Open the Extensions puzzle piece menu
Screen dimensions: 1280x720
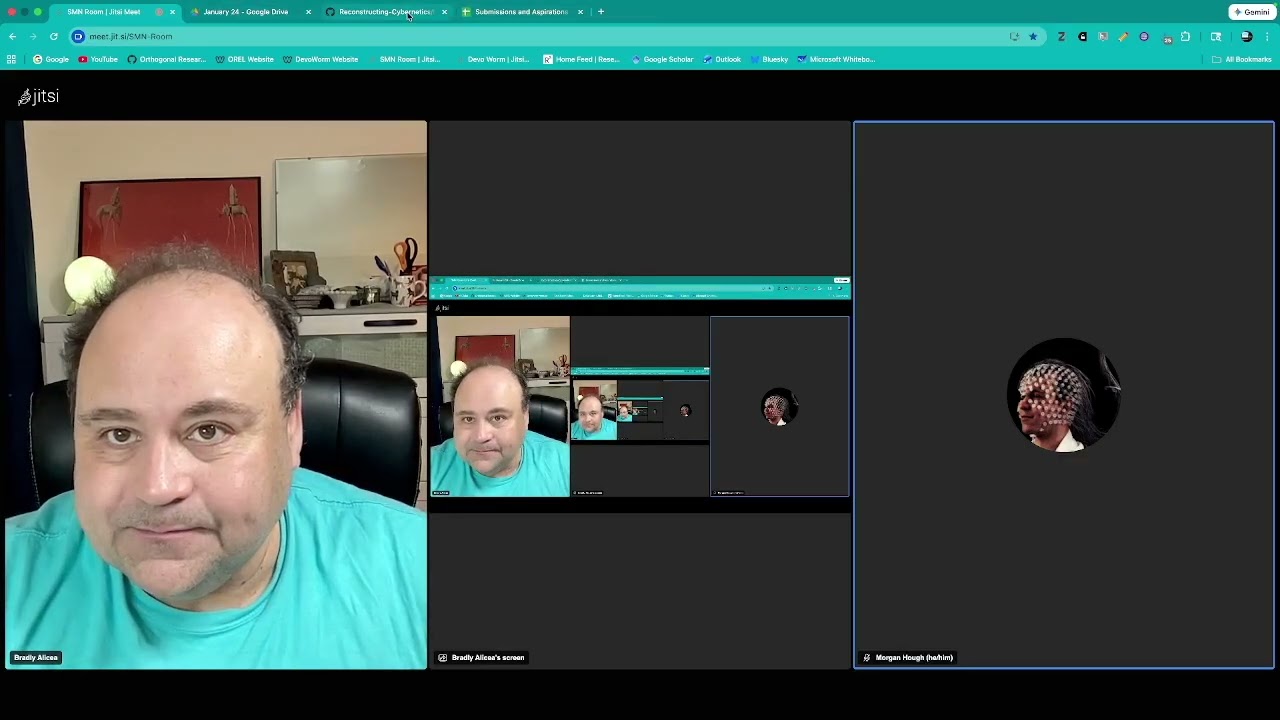tap(1185, 36)
